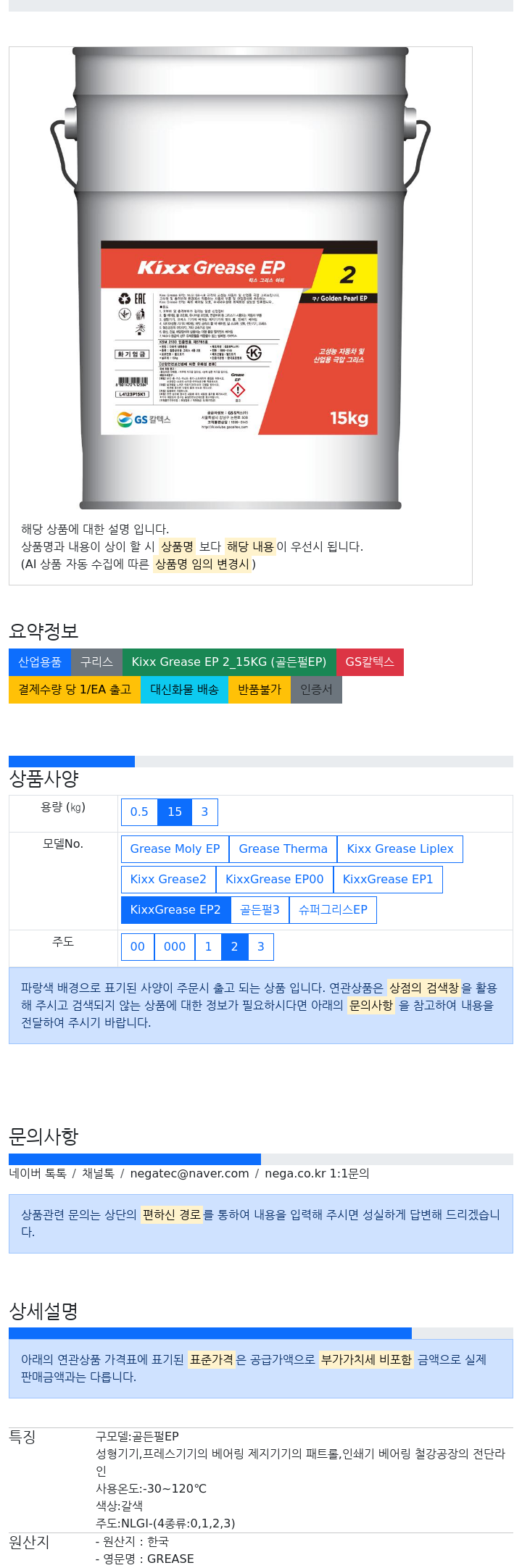Viewport: 522px width, 1568px height.
Task: Choose the 슈퍼그리스EP model option
Action: pos(333,909)
